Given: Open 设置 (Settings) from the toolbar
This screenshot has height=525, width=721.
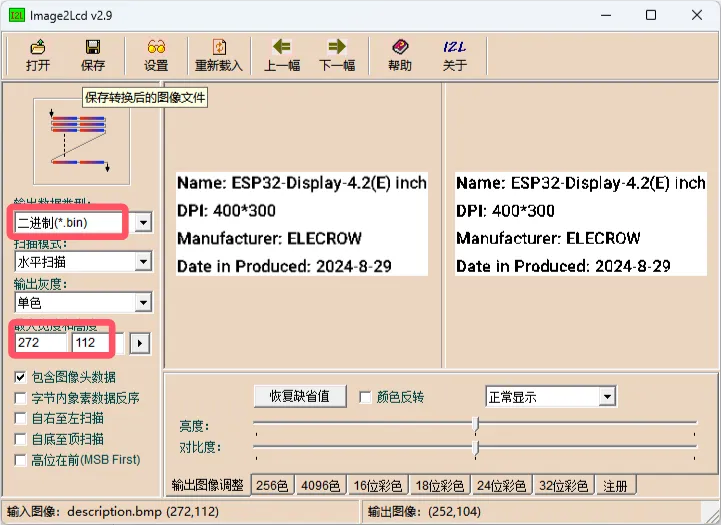Looking at the screenshot, I should pyautogui.click(x=156, y=47).
